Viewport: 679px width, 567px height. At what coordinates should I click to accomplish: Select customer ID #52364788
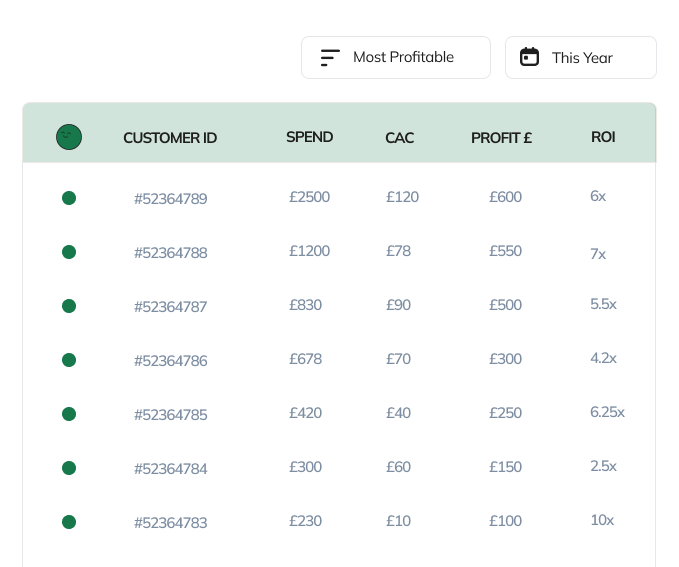point(171,253)
